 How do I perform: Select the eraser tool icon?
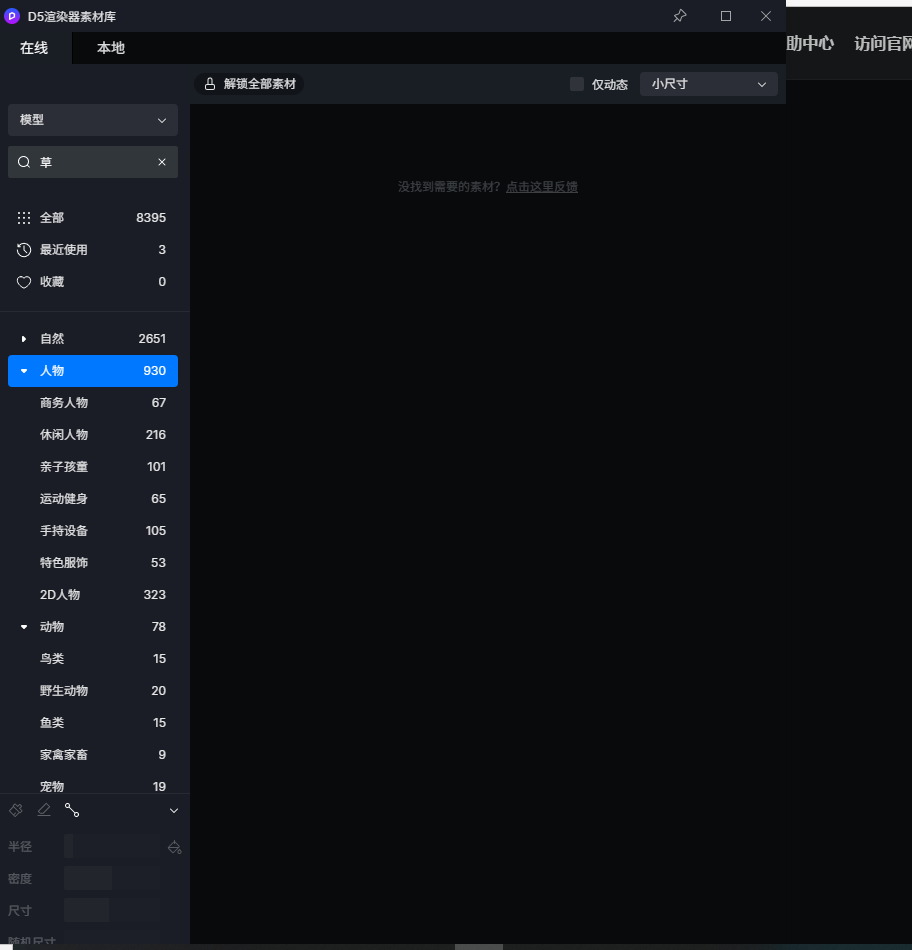coord(44,810)
